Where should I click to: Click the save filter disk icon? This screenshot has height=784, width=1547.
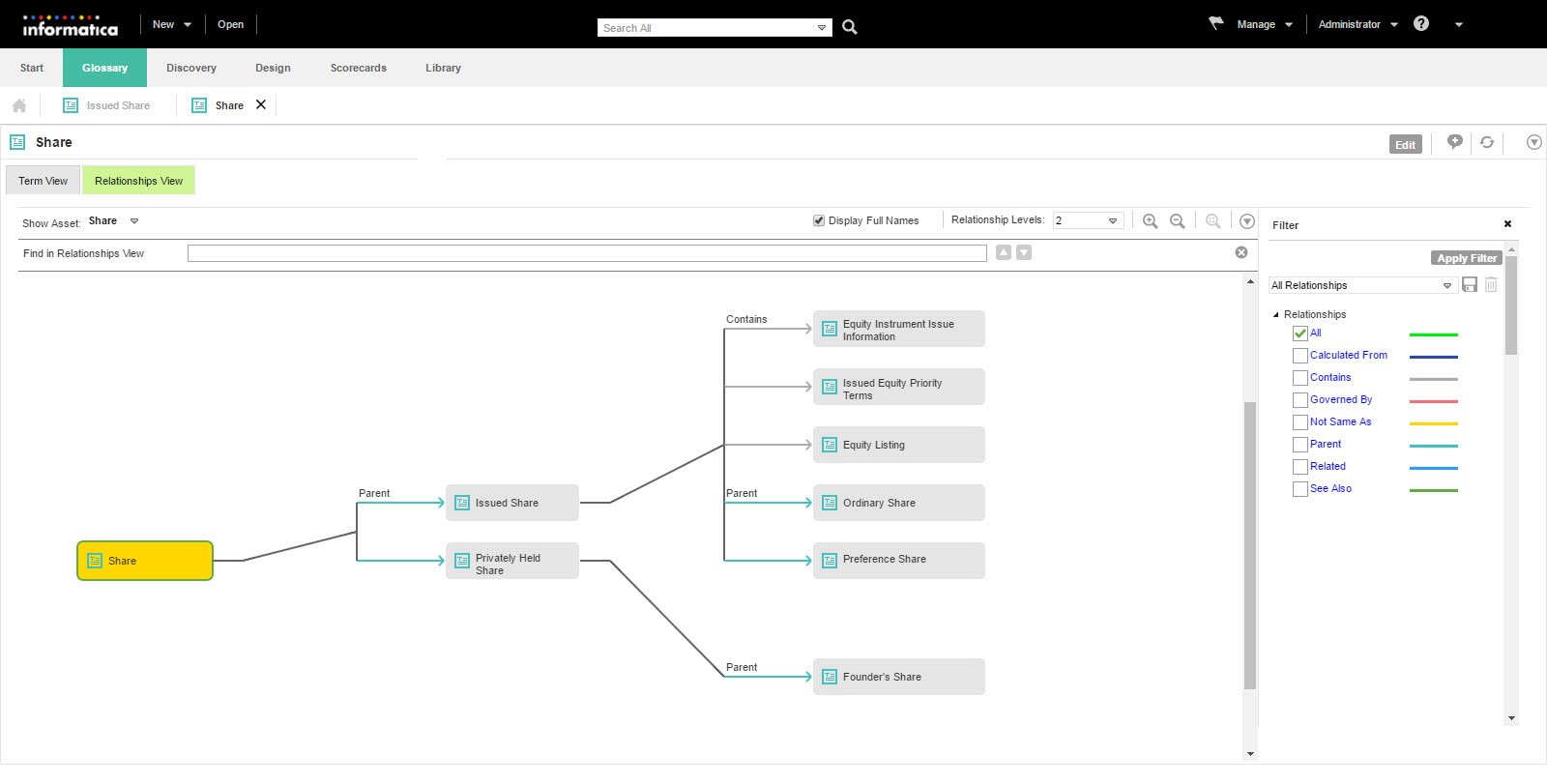click(x=1470, y=284)
